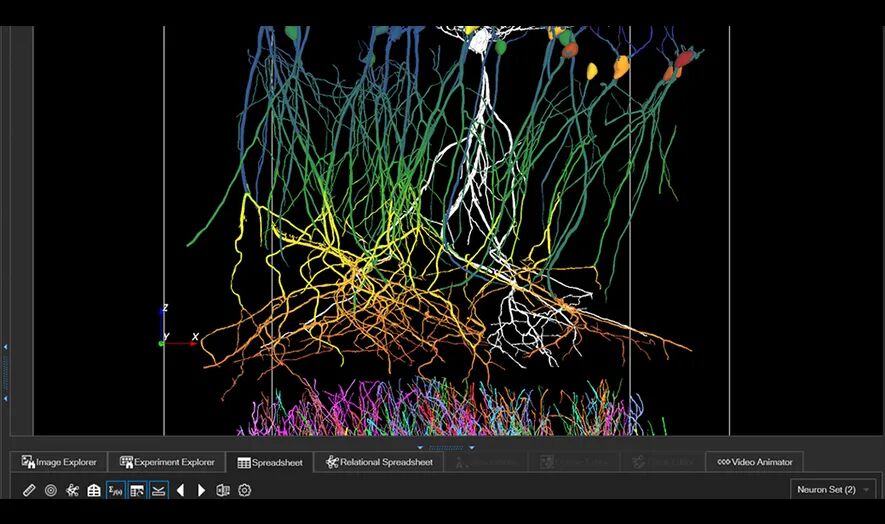This screenshot has height=524, width=885.
Task: Click the concentric circles target icon
Action: (51, 490)
